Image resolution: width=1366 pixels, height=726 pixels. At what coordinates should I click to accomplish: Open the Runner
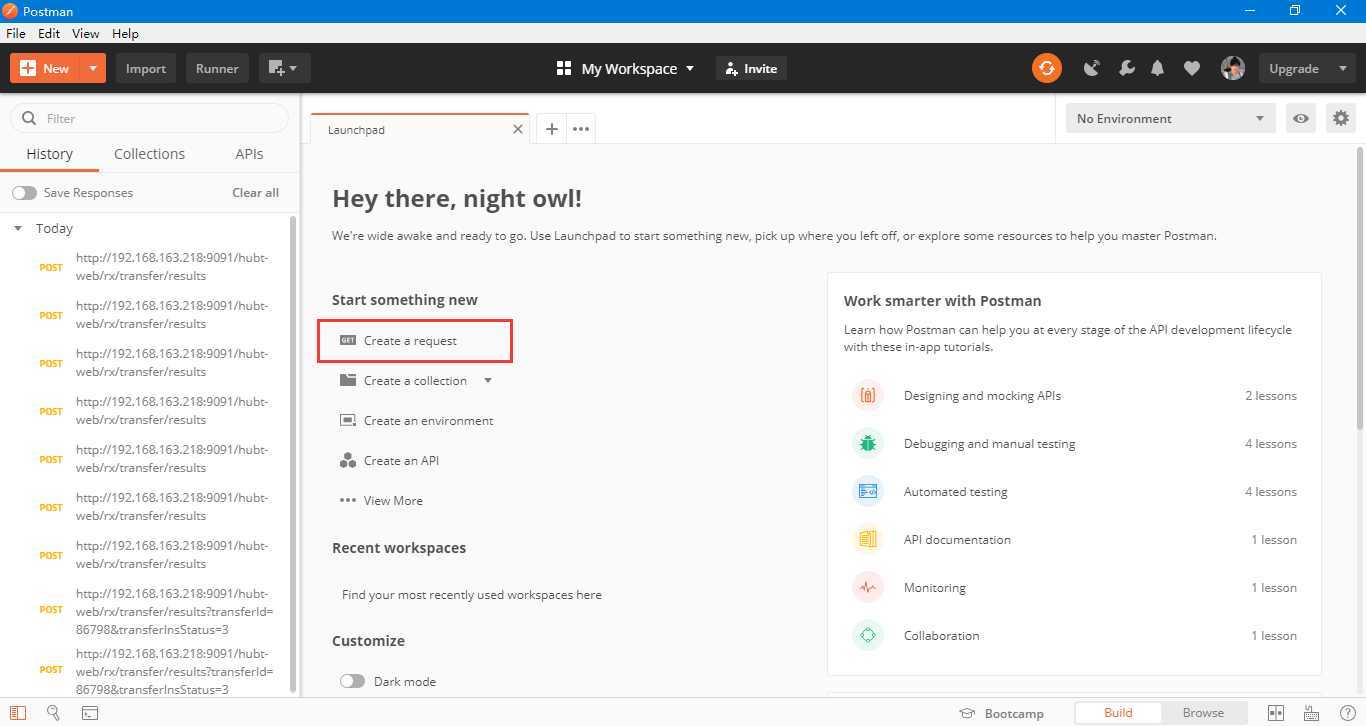click(x=217, y=68)
